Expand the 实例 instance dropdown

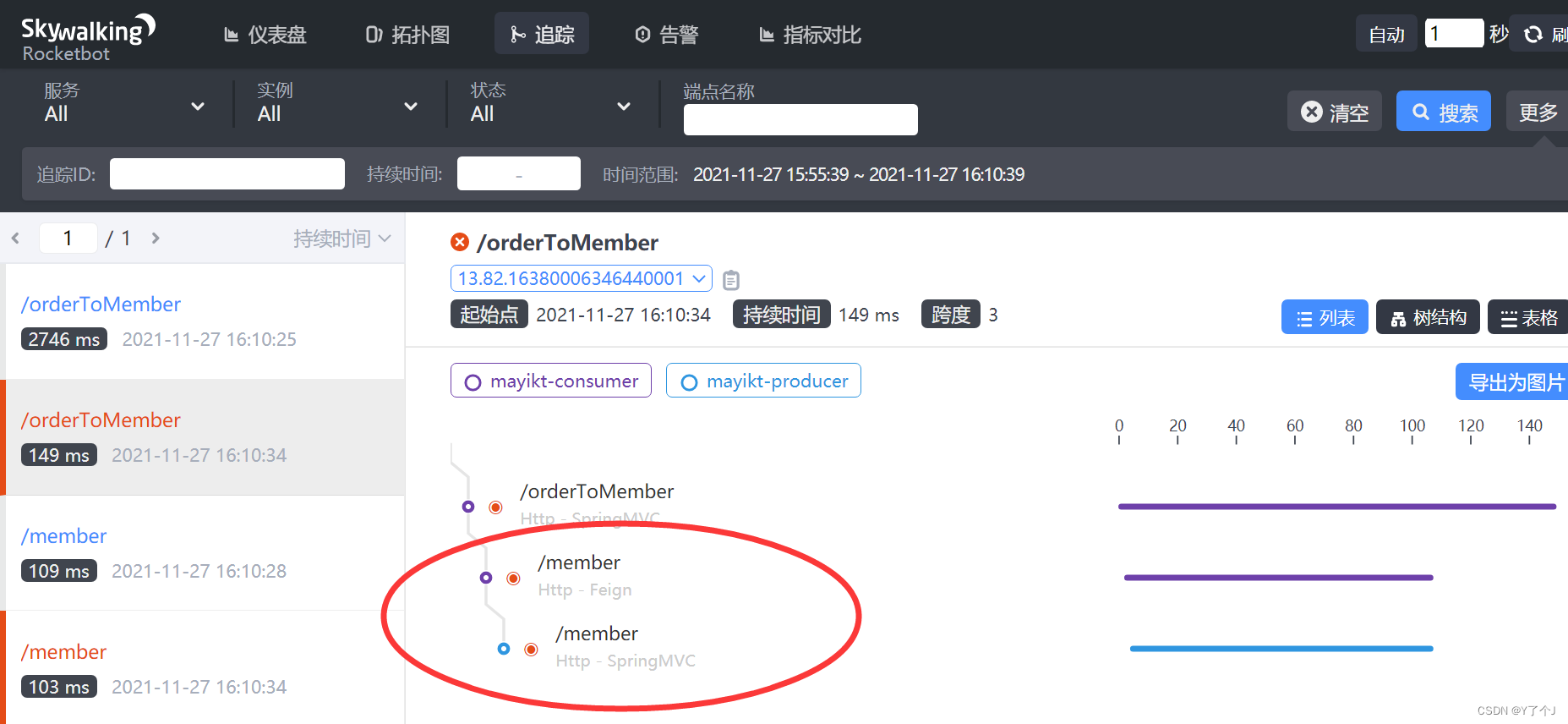coord(337,104)
